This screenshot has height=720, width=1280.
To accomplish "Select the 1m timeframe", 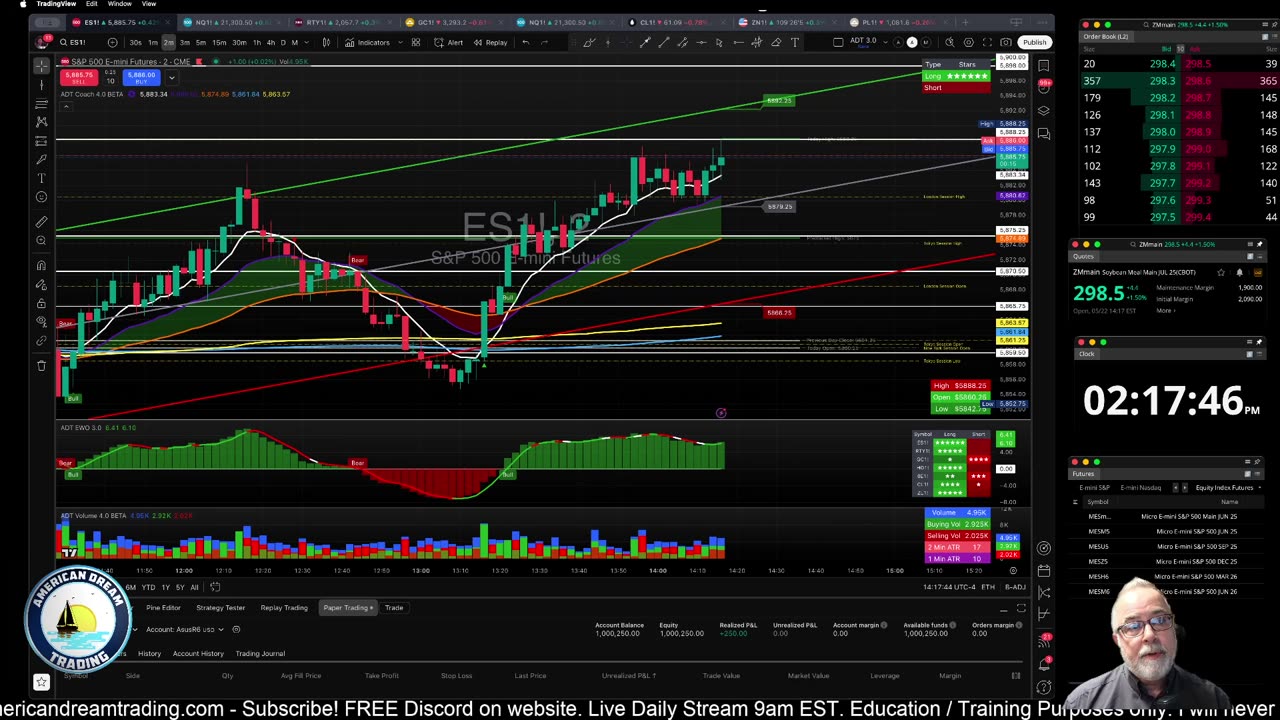I will (152, 42).
